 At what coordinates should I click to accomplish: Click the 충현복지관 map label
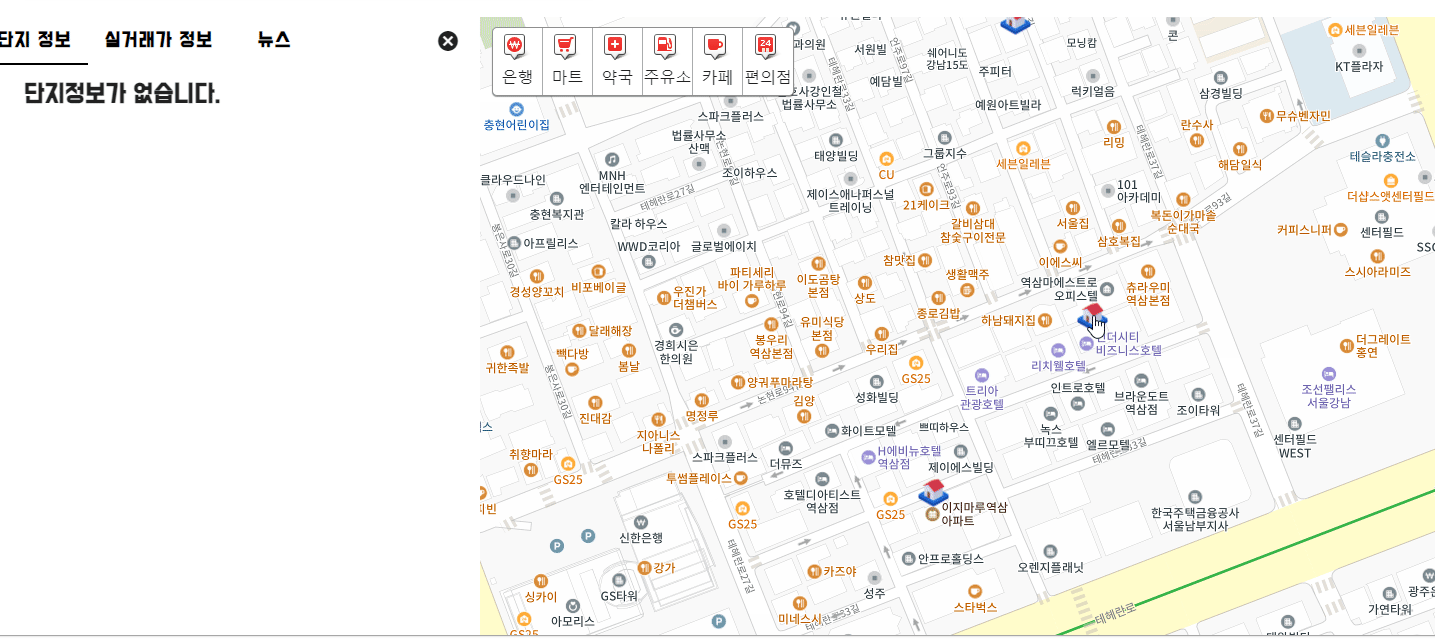click(x=556, y=214)
